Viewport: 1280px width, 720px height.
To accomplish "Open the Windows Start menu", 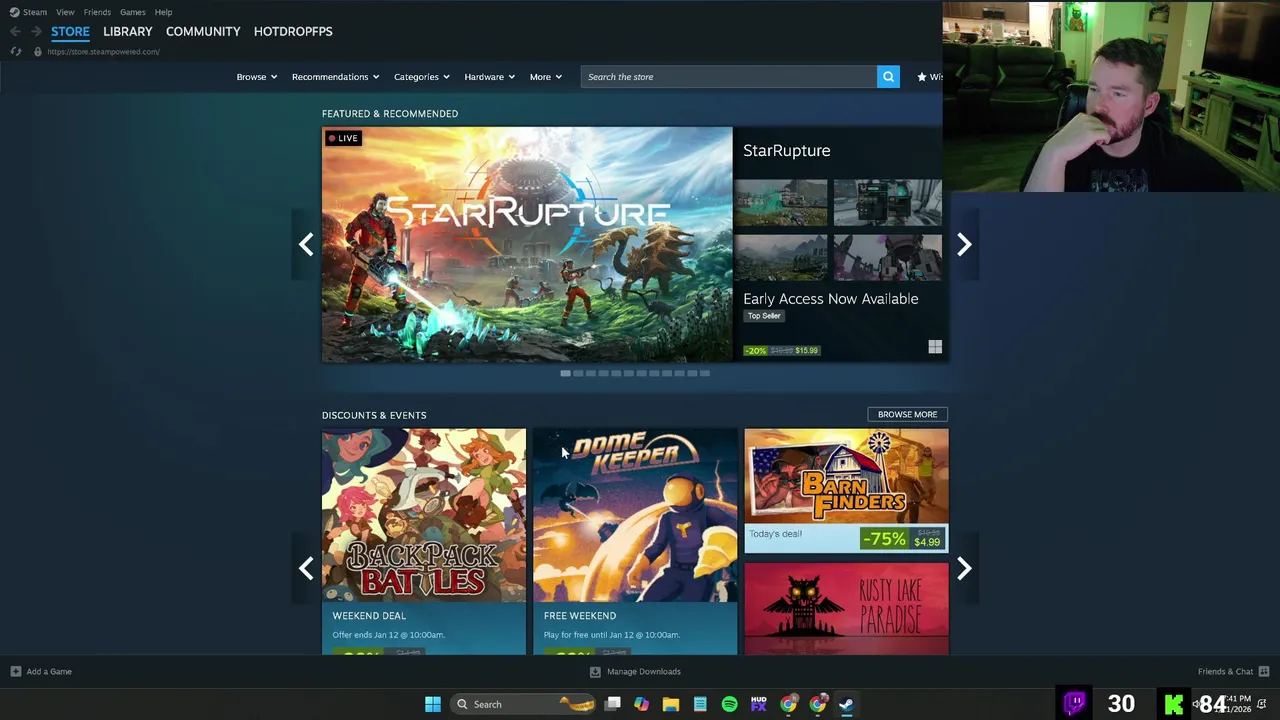I will 433,704.
